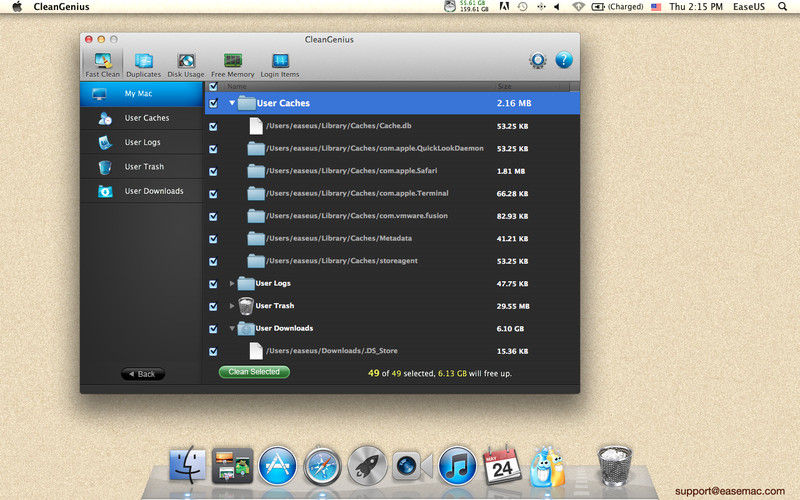Viewport: 800px width, 500px height.
Task: Open the Free Memory tool
Action: click(x=233, y=64)
